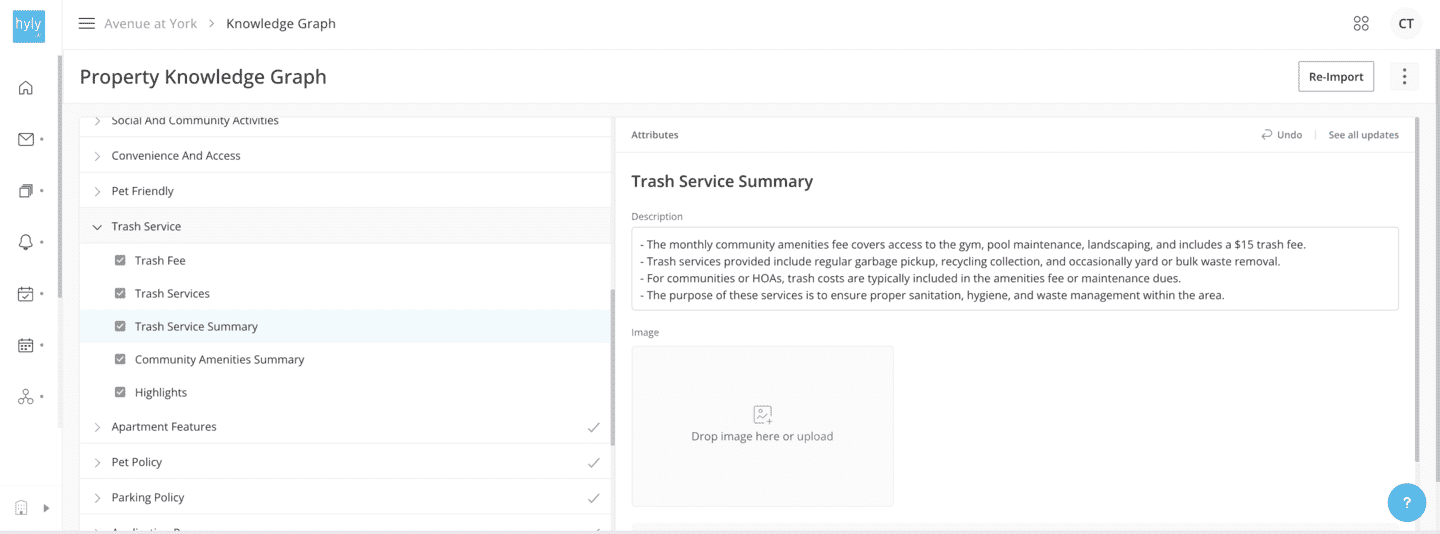The height and width of the screenshot is (534, 1440).
Task: Click the Undo button
Action: coord(1282,135)
